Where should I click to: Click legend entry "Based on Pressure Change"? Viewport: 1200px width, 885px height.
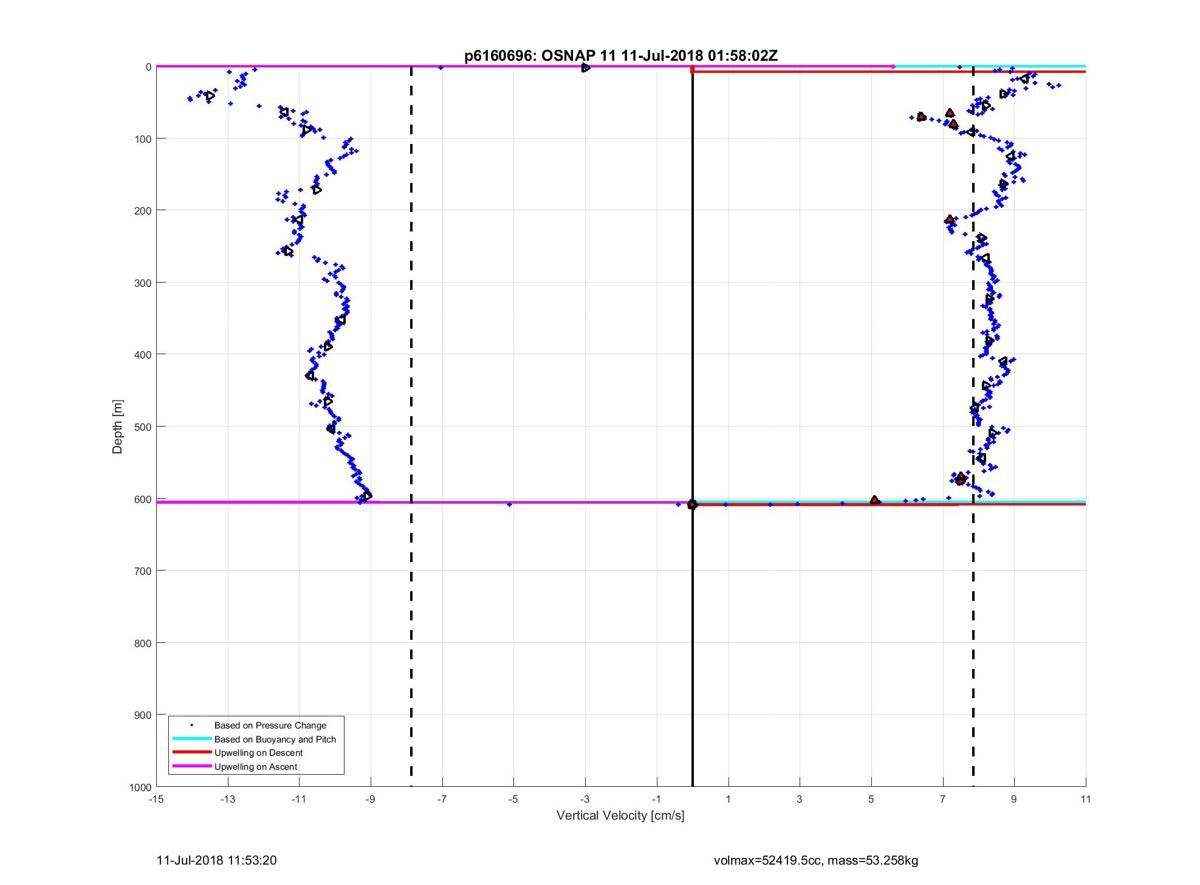[x=270, y=725]
